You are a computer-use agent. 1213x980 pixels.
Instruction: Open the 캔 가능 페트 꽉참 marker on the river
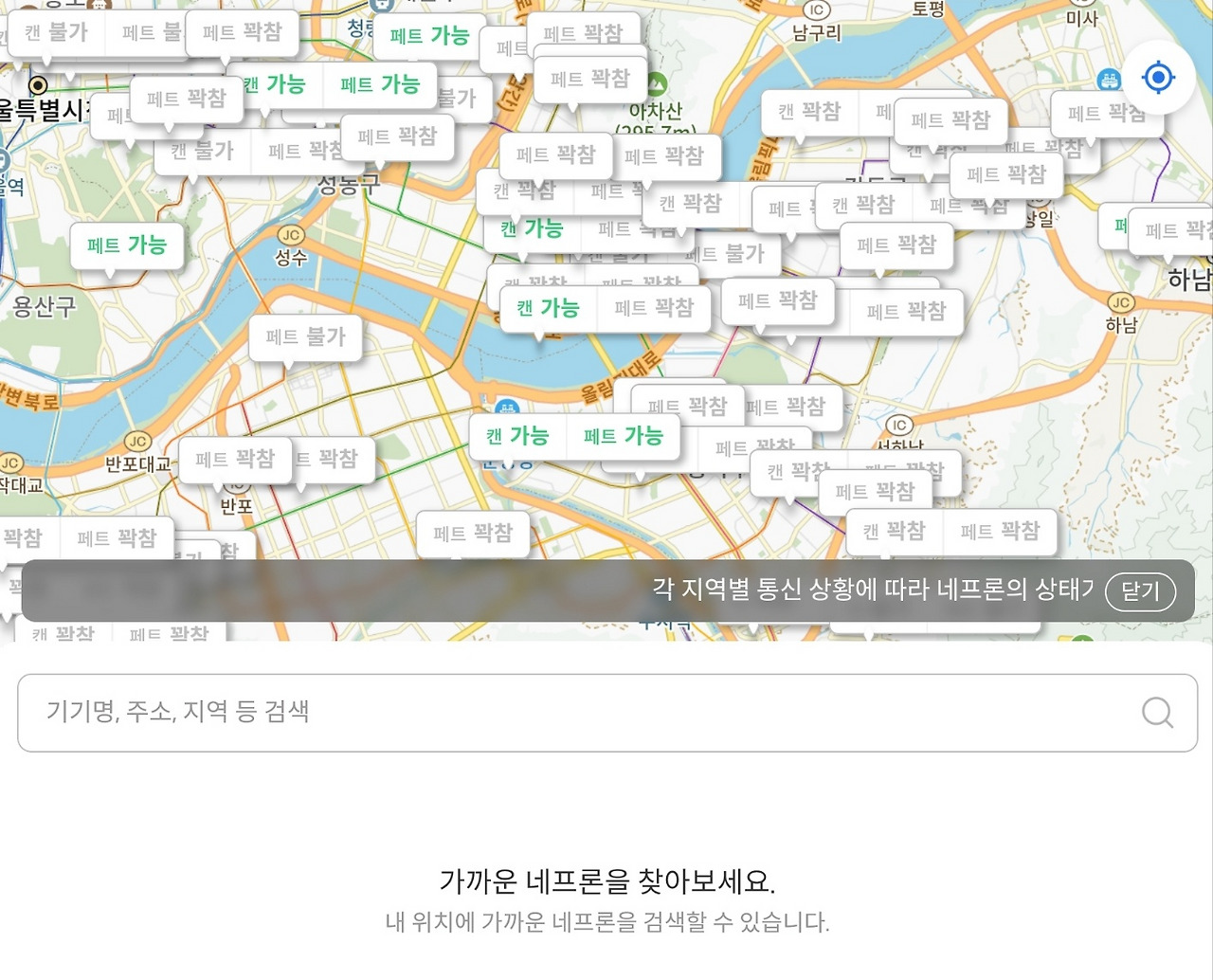pyautogui.click(x=605, y=308)
